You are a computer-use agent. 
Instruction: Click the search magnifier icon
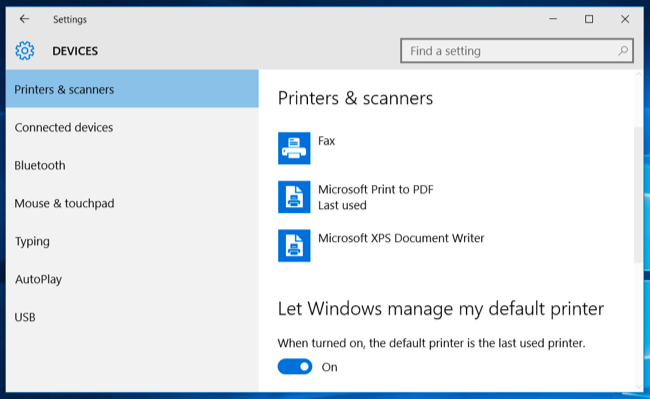click(x=623, y=51)
